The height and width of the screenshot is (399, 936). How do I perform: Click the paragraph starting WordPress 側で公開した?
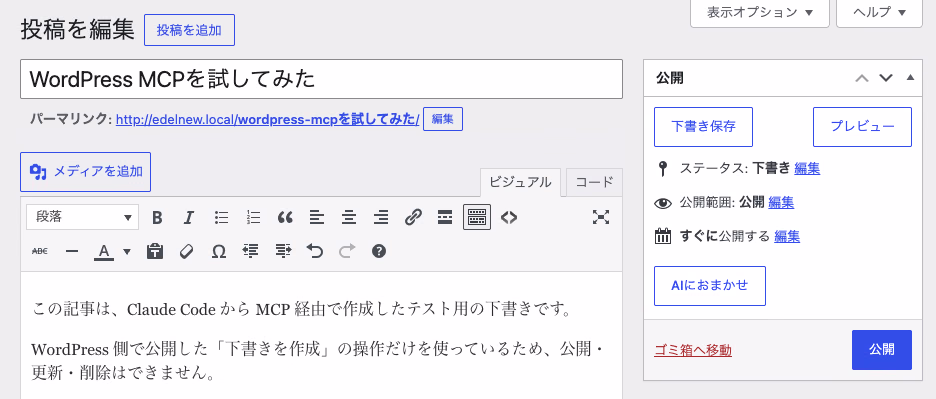(x=319, y=362)
